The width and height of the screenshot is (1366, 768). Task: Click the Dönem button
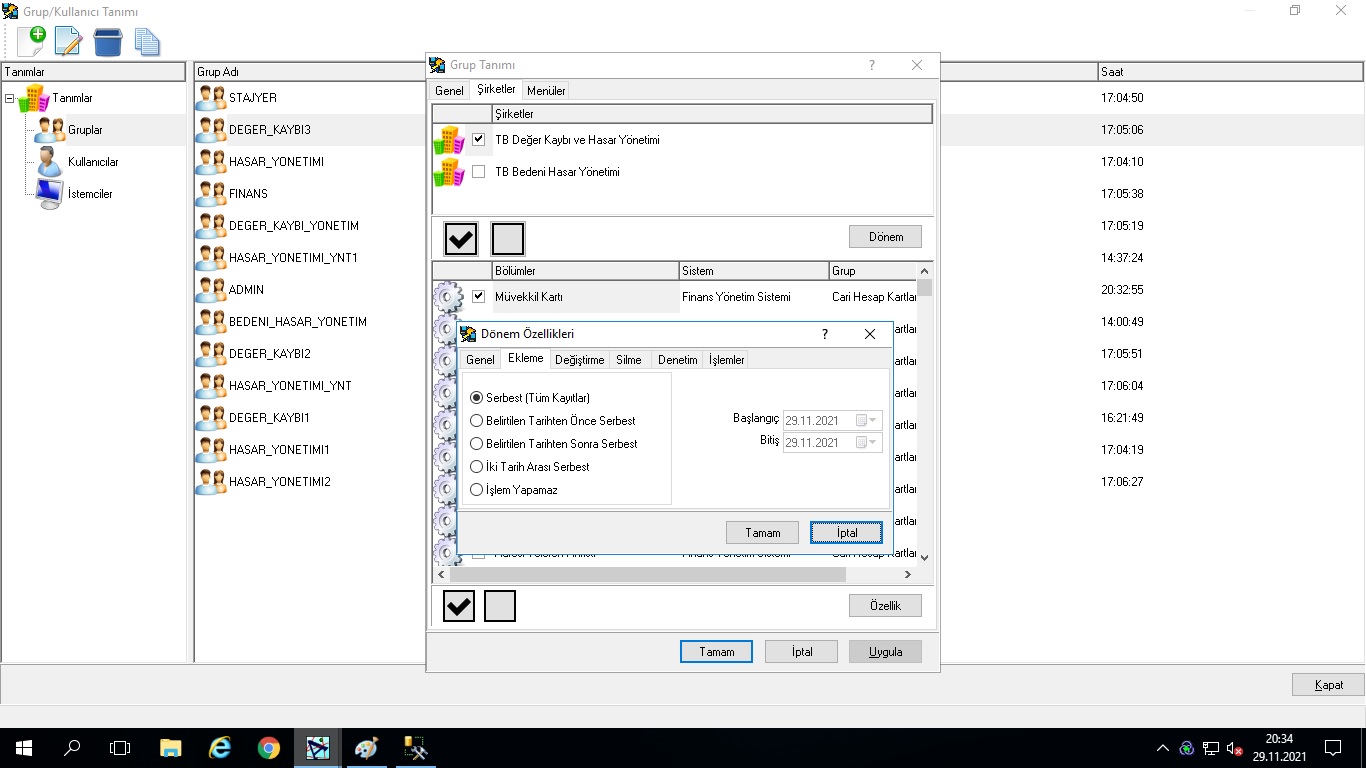[x=885, y=237]
